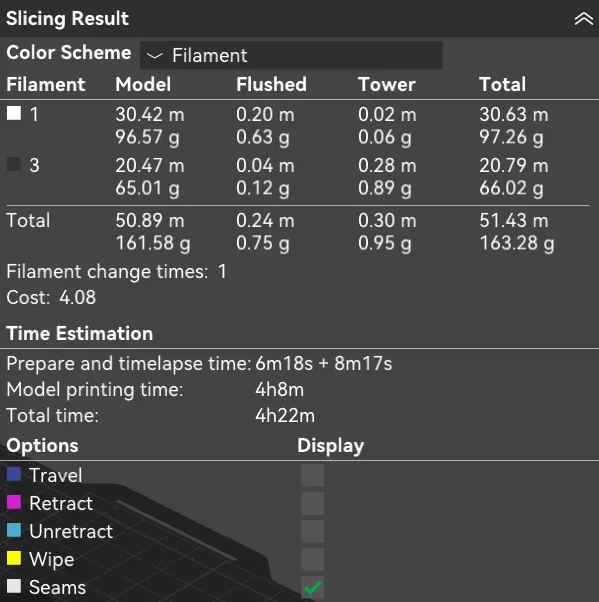599x602 pixels.
Task: Click the white Filament 1 color swatch
Action: pyautogui.click(x=14, y=113)
